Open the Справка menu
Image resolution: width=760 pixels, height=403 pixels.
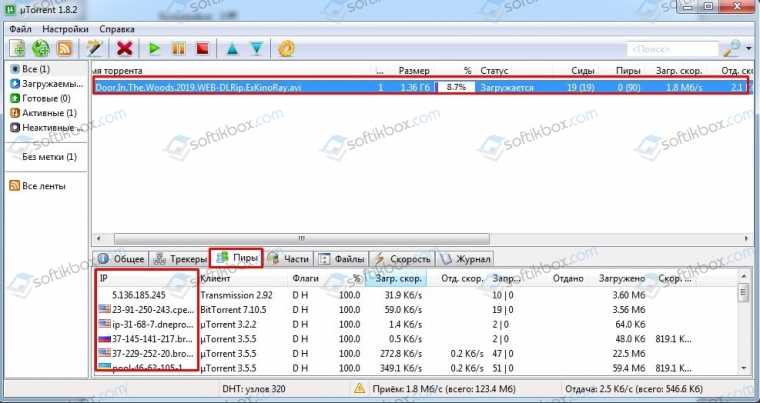coord(117,29)
